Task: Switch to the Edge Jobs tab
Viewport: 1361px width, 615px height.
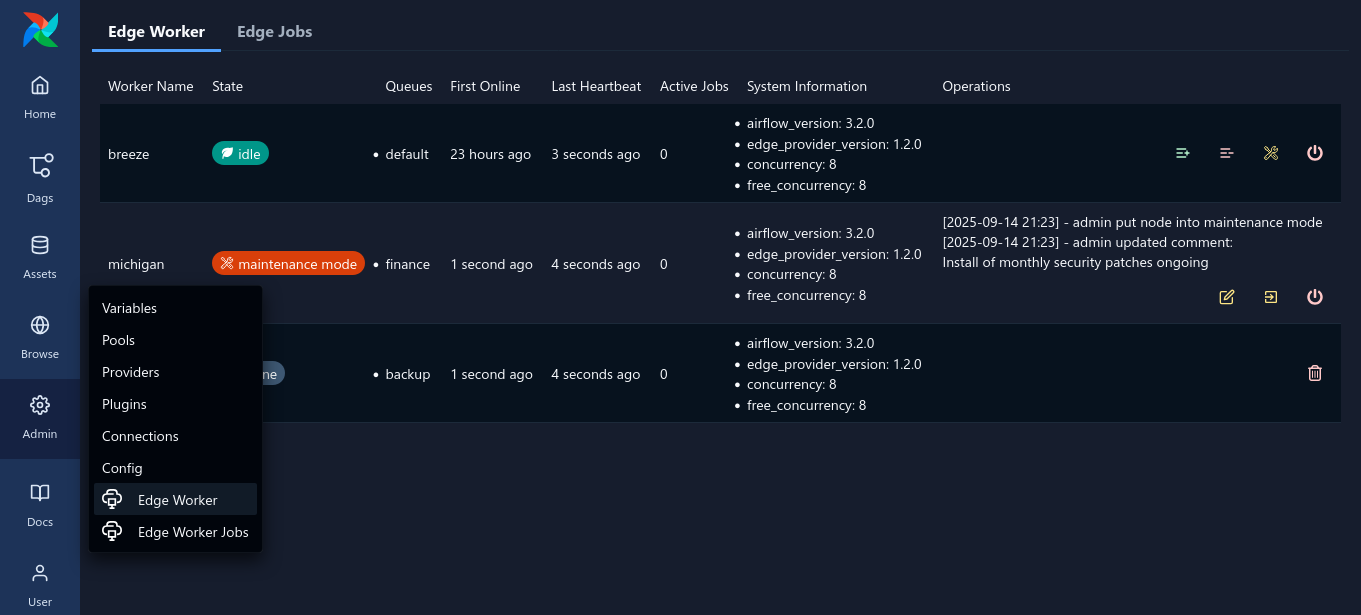Action: coord(274,32)
